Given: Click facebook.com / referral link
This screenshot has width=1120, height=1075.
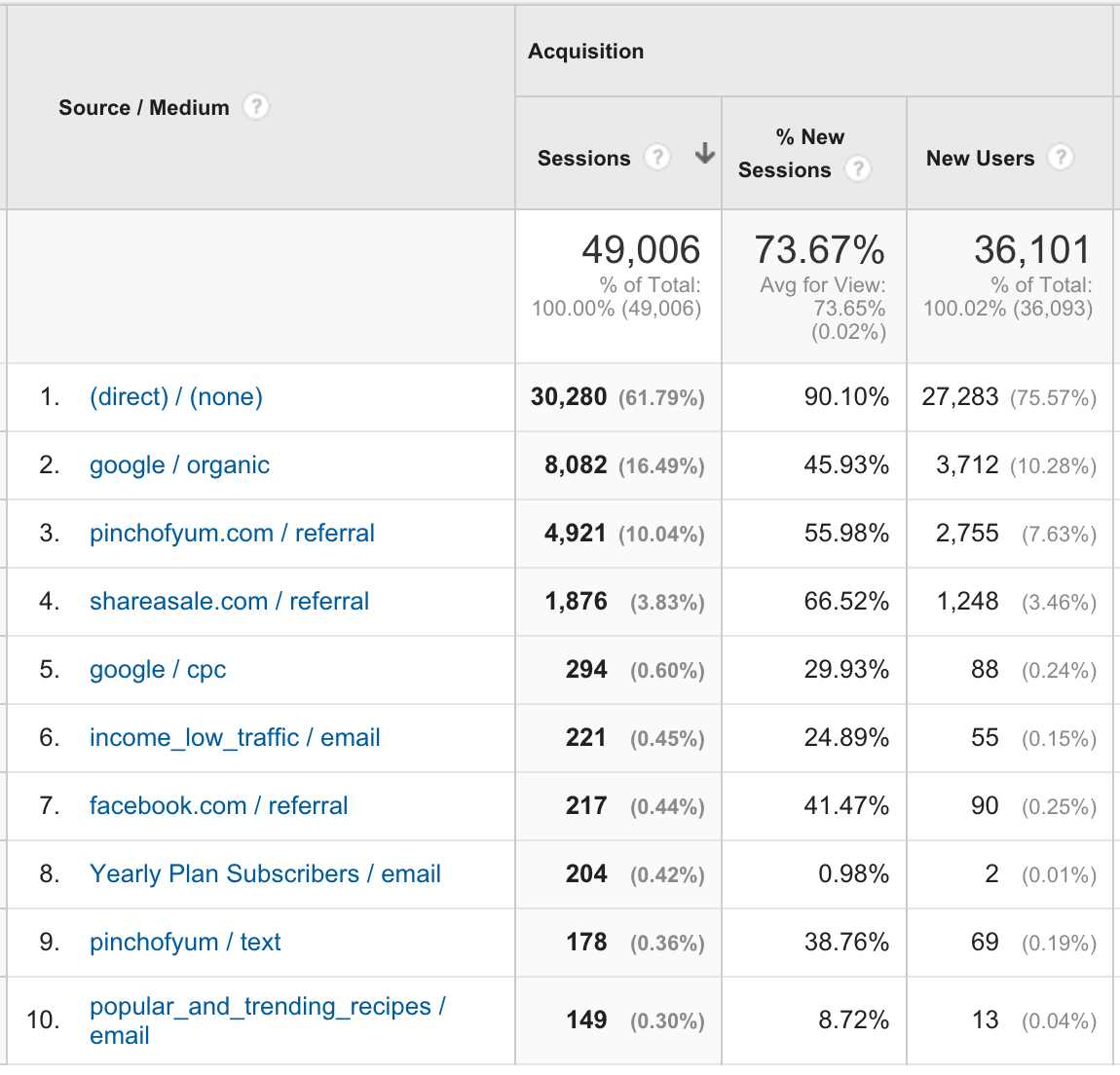Looking at the screenshot, I should [x=218, y=806].
